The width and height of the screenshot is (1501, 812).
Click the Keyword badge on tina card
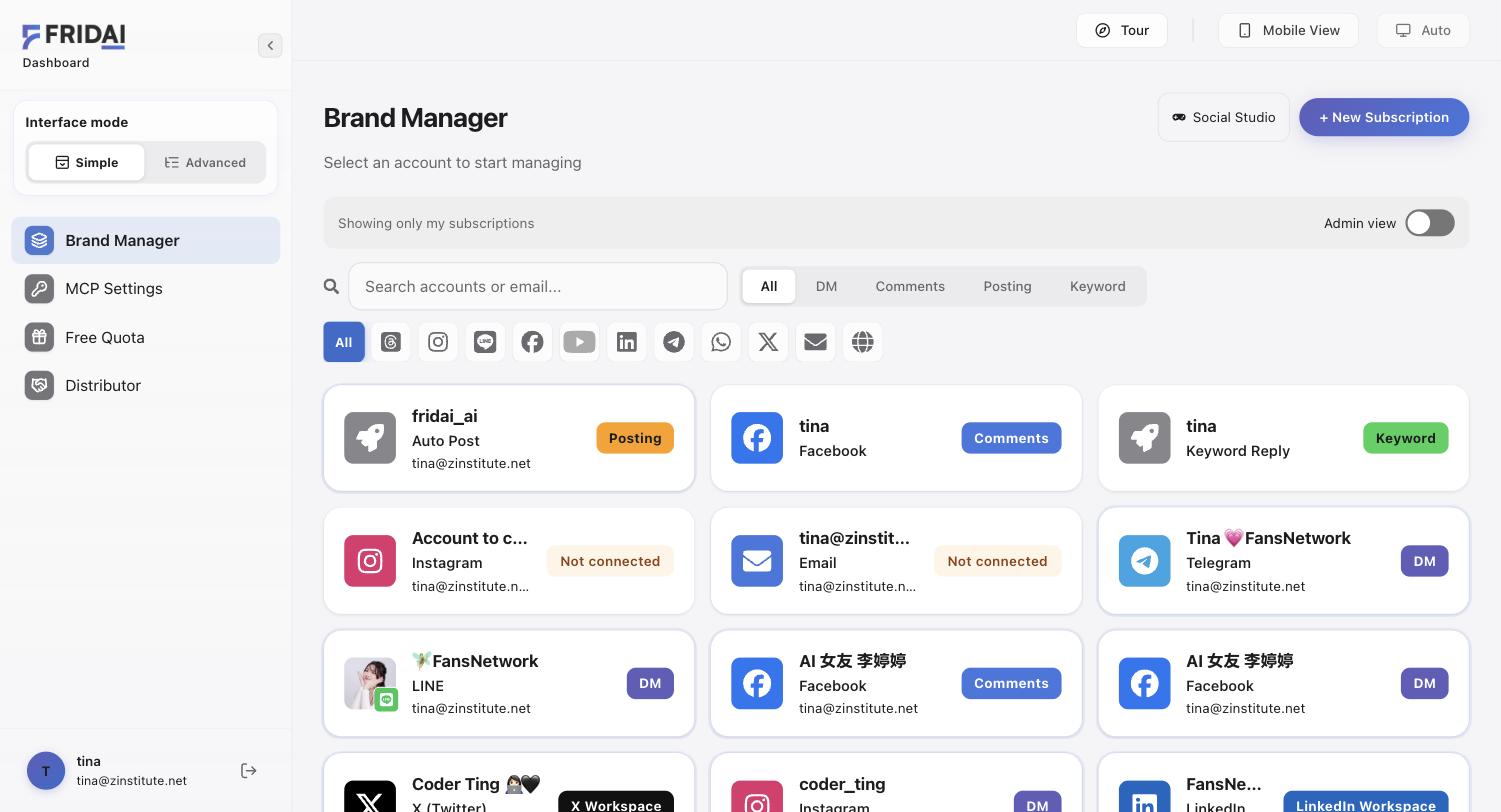tap(1406, 438)
